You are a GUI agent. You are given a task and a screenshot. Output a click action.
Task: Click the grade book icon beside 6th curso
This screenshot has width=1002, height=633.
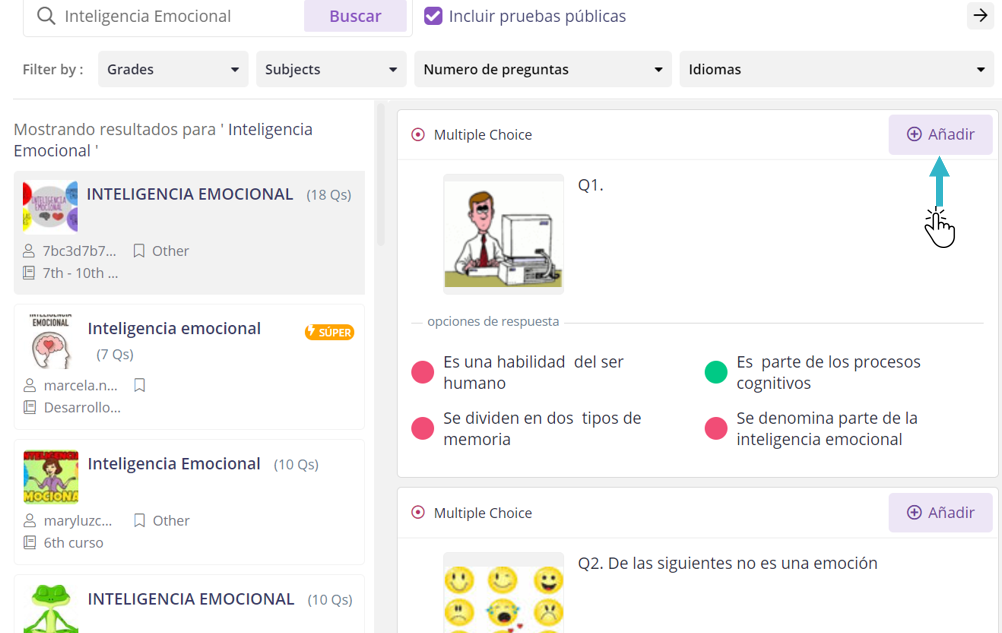click(x=29, y=543)
